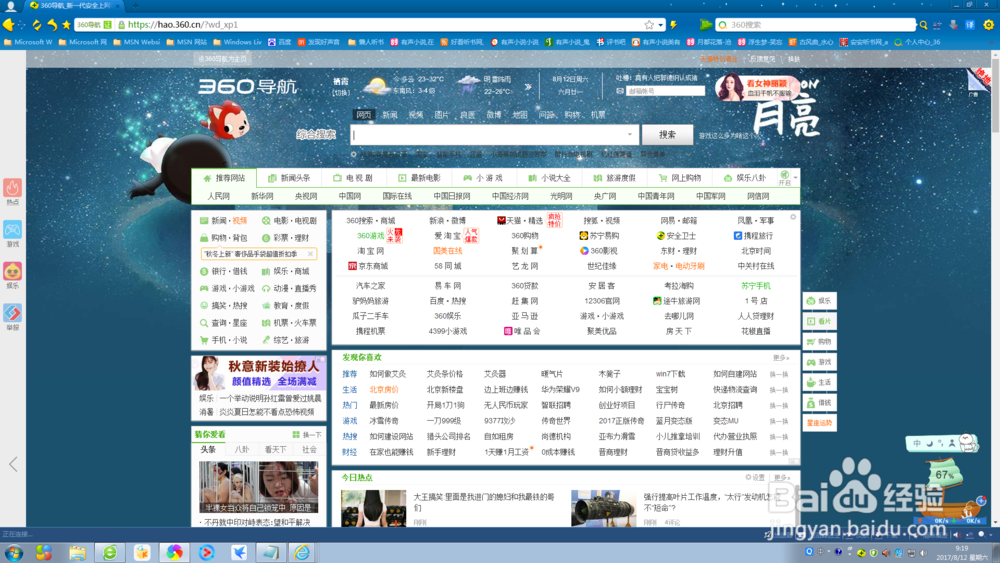Click the mailbox account input field
The height and width of the screenshot is (563, 1000).
tap(665, 91)
